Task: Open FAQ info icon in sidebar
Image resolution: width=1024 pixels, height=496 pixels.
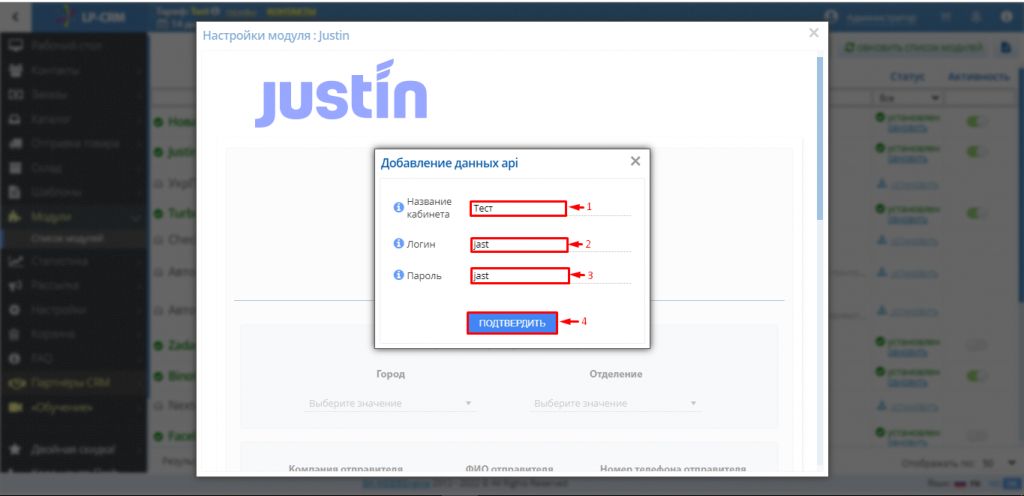Action: [x=16, y=358]
